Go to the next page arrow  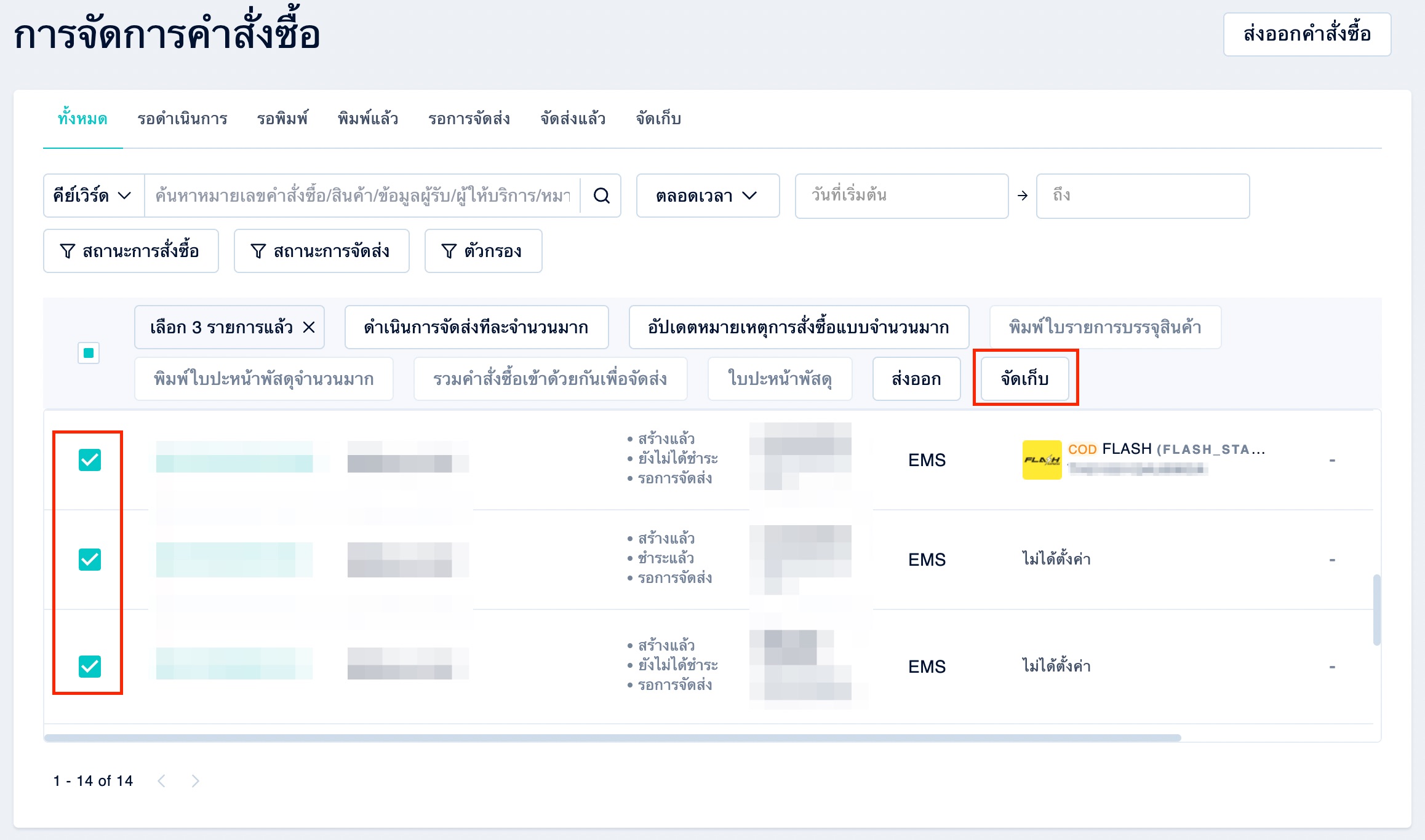click(195, 781)
